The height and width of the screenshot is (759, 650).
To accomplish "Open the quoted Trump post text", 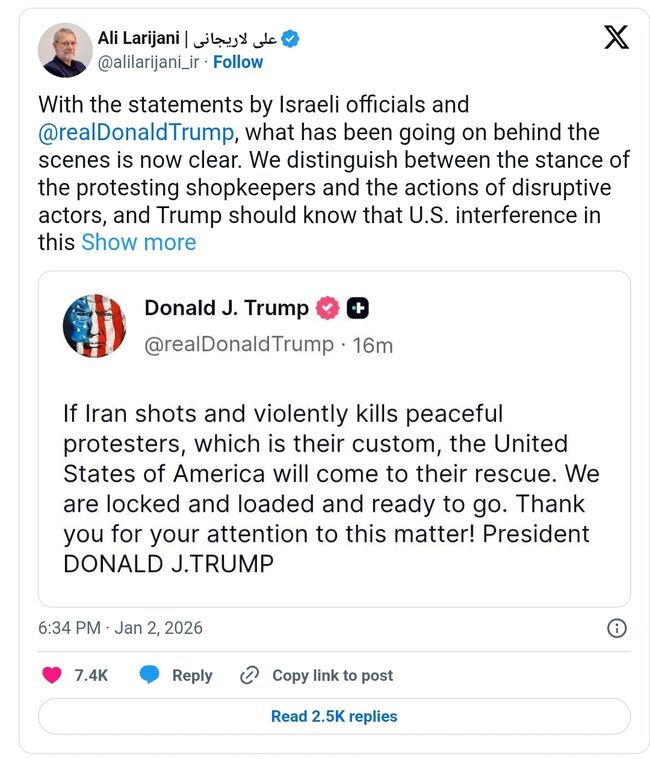I will coord(330,488).
